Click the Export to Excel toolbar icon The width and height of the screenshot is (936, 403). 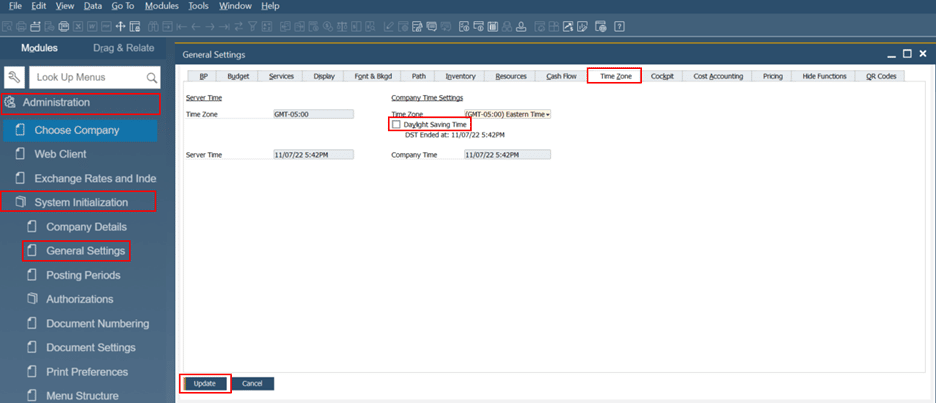click(78, 26)
